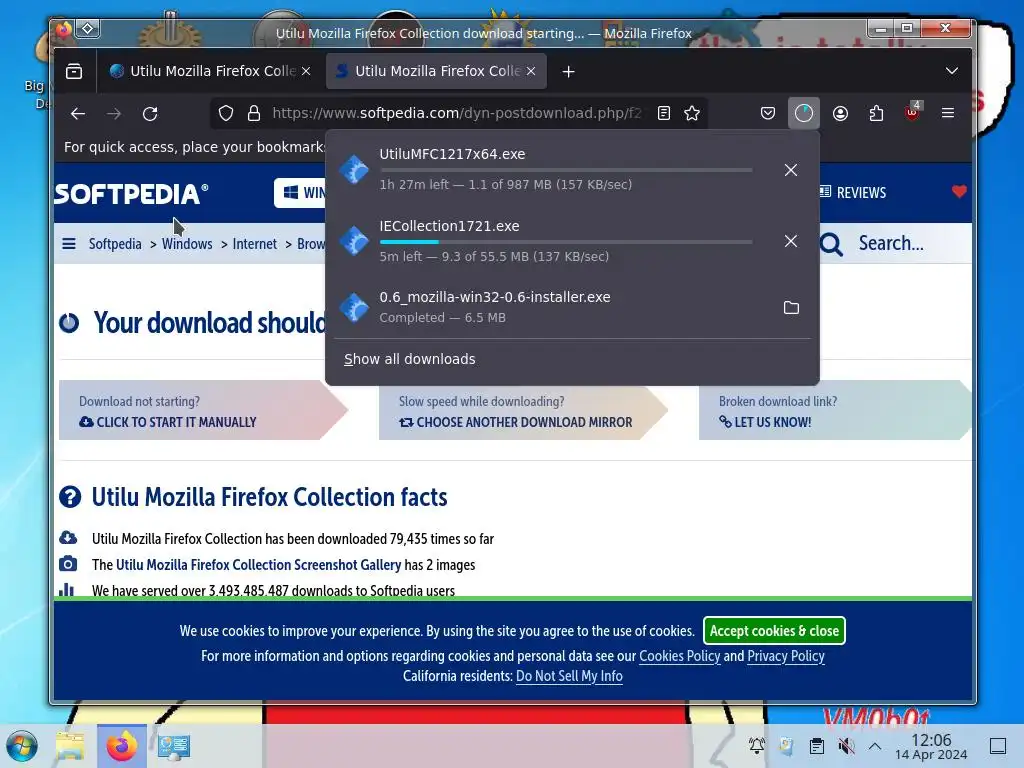Open the clock showing 12:06
Screen dimensions: 1024x768
(931, 746)
